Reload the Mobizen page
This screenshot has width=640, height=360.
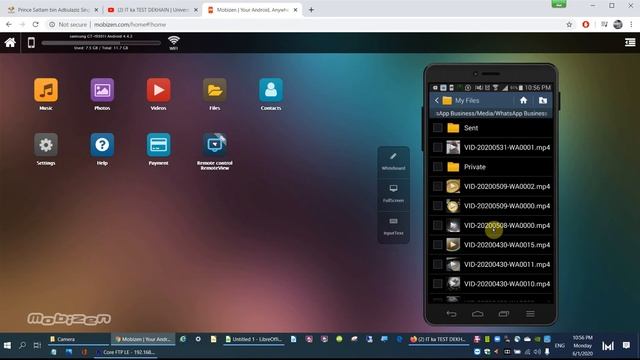[x=36, y=24]
